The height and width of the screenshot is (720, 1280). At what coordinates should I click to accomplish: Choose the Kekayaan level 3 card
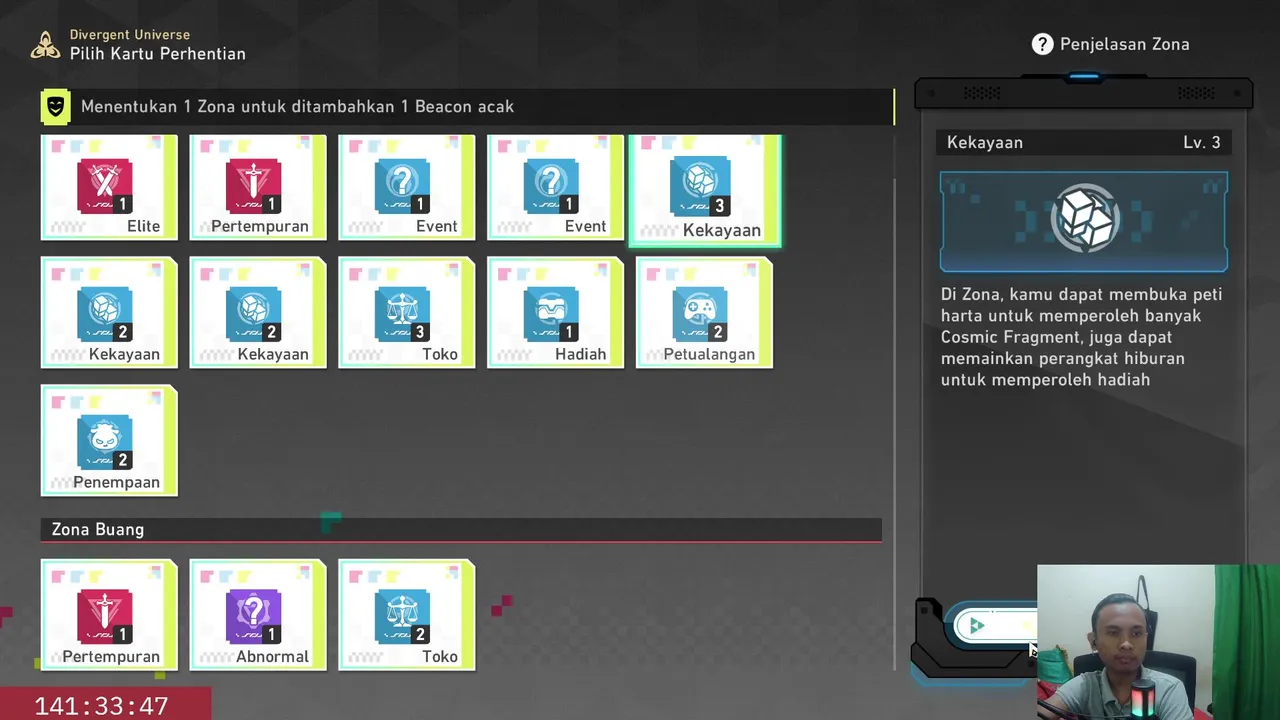(705, 190)
